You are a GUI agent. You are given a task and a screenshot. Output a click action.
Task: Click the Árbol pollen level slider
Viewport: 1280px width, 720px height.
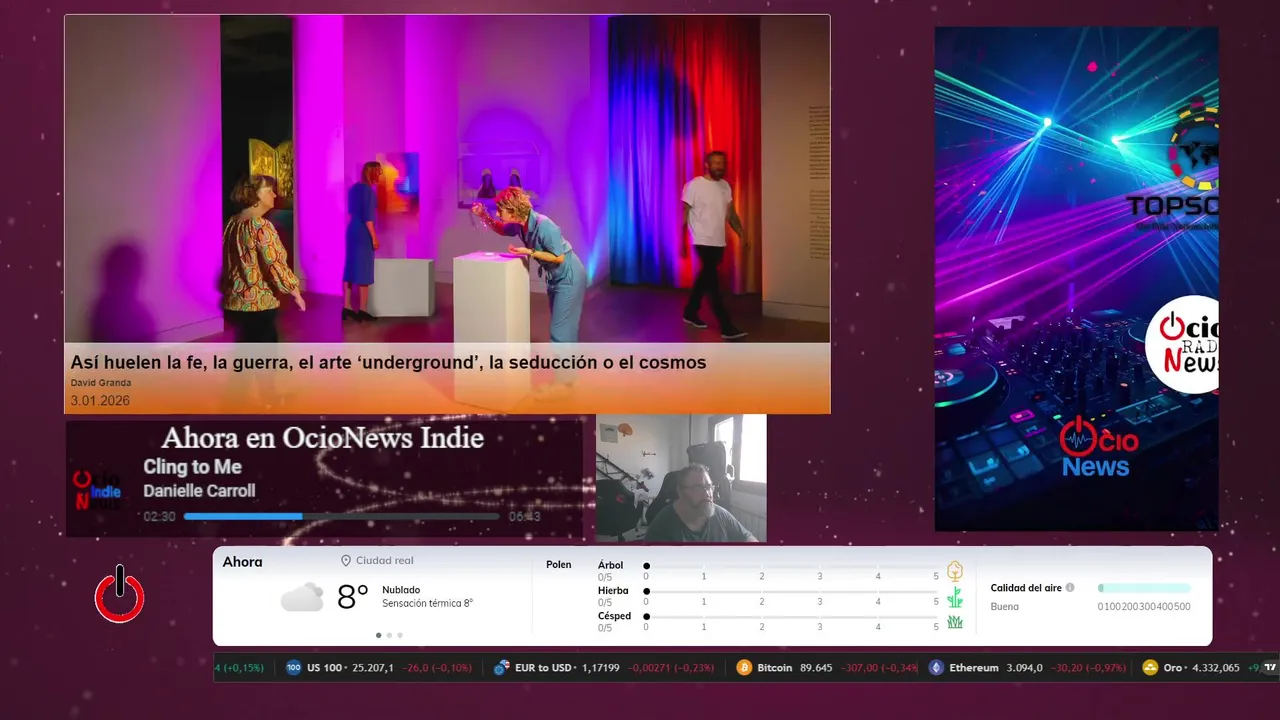[792, 566]
